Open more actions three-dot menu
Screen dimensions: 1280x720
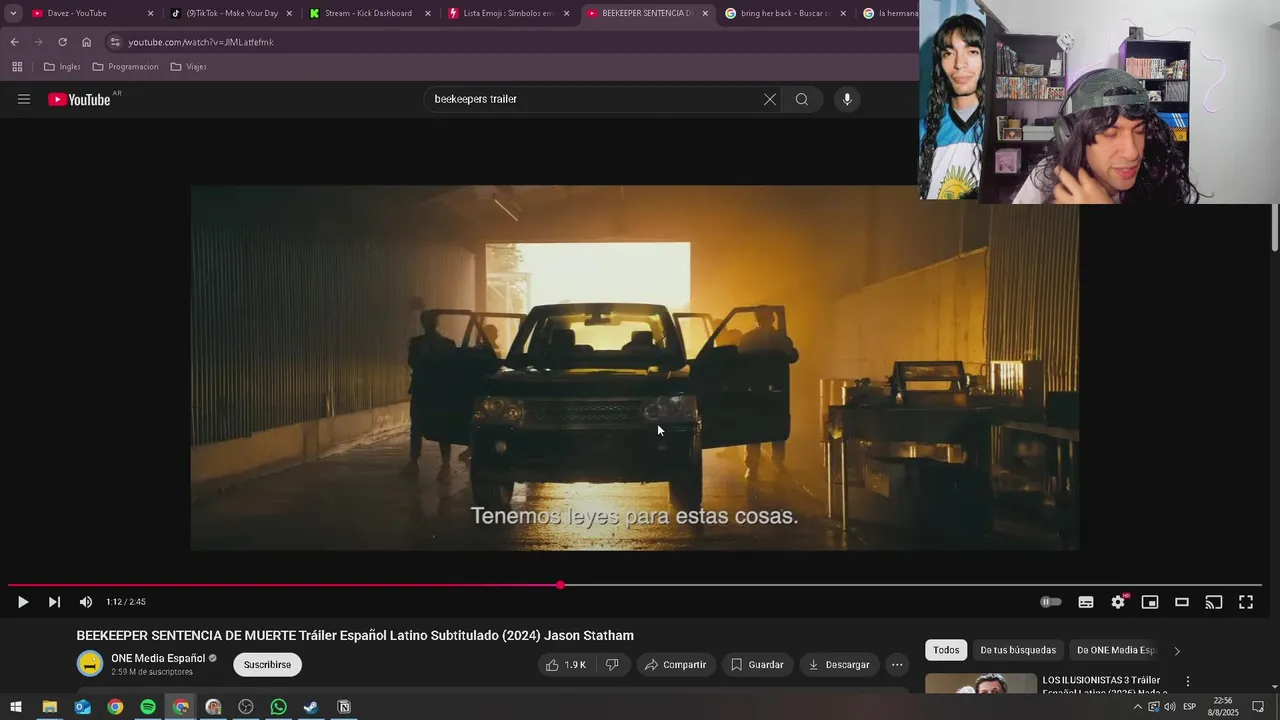pos(897,664)
